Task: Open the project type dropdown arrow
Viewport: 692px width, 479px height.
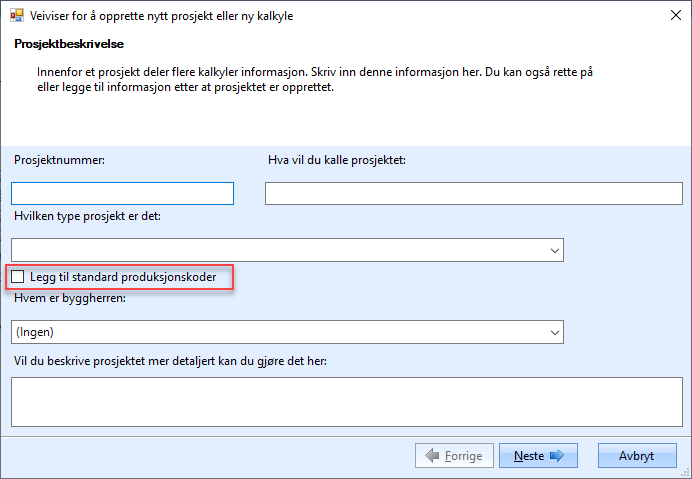Action: [x=554, y=250]
